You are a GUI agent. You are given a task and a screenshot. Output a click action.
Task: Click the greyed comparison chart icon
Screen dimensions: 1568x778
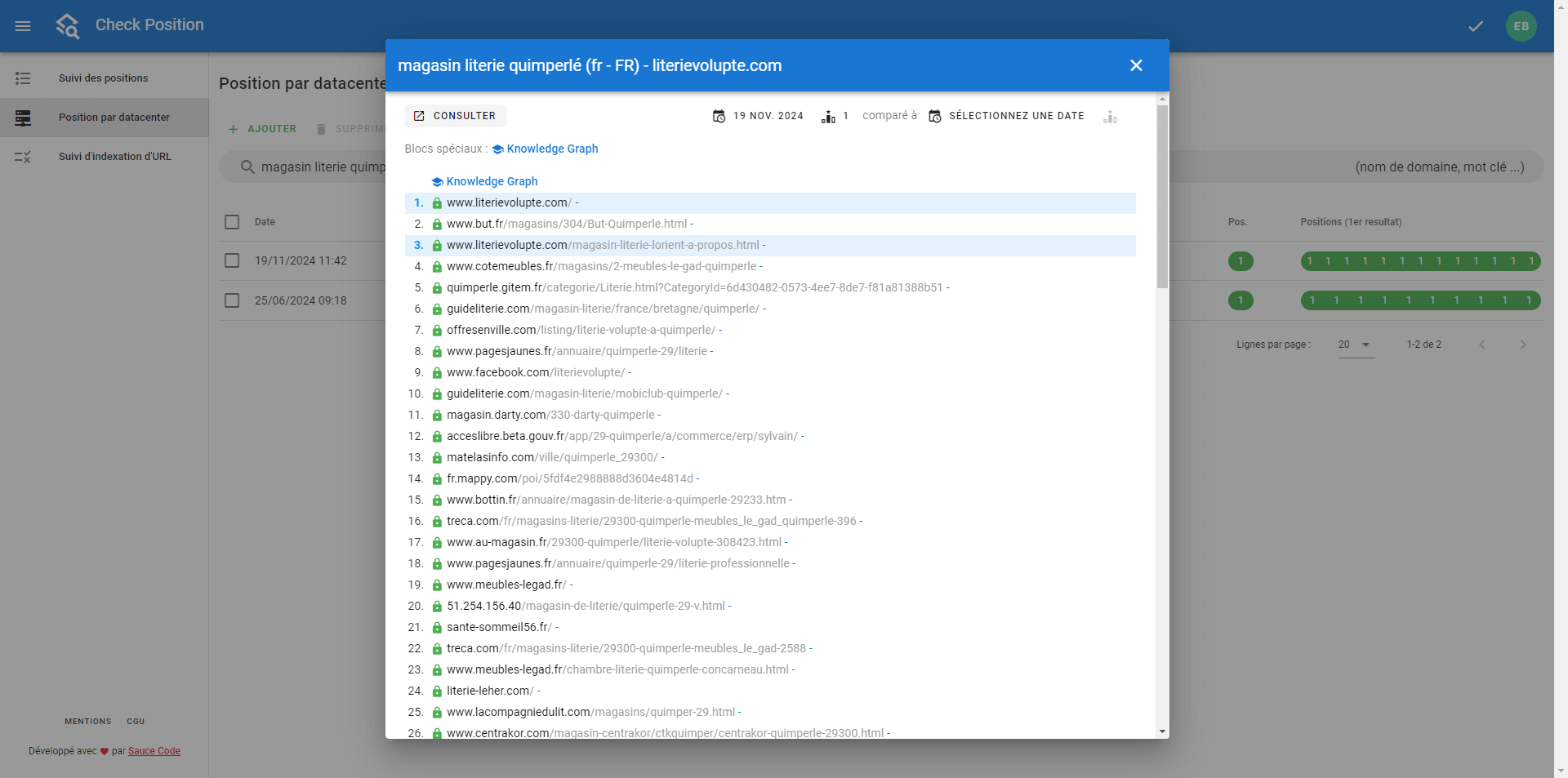(x=1110, y=117)
